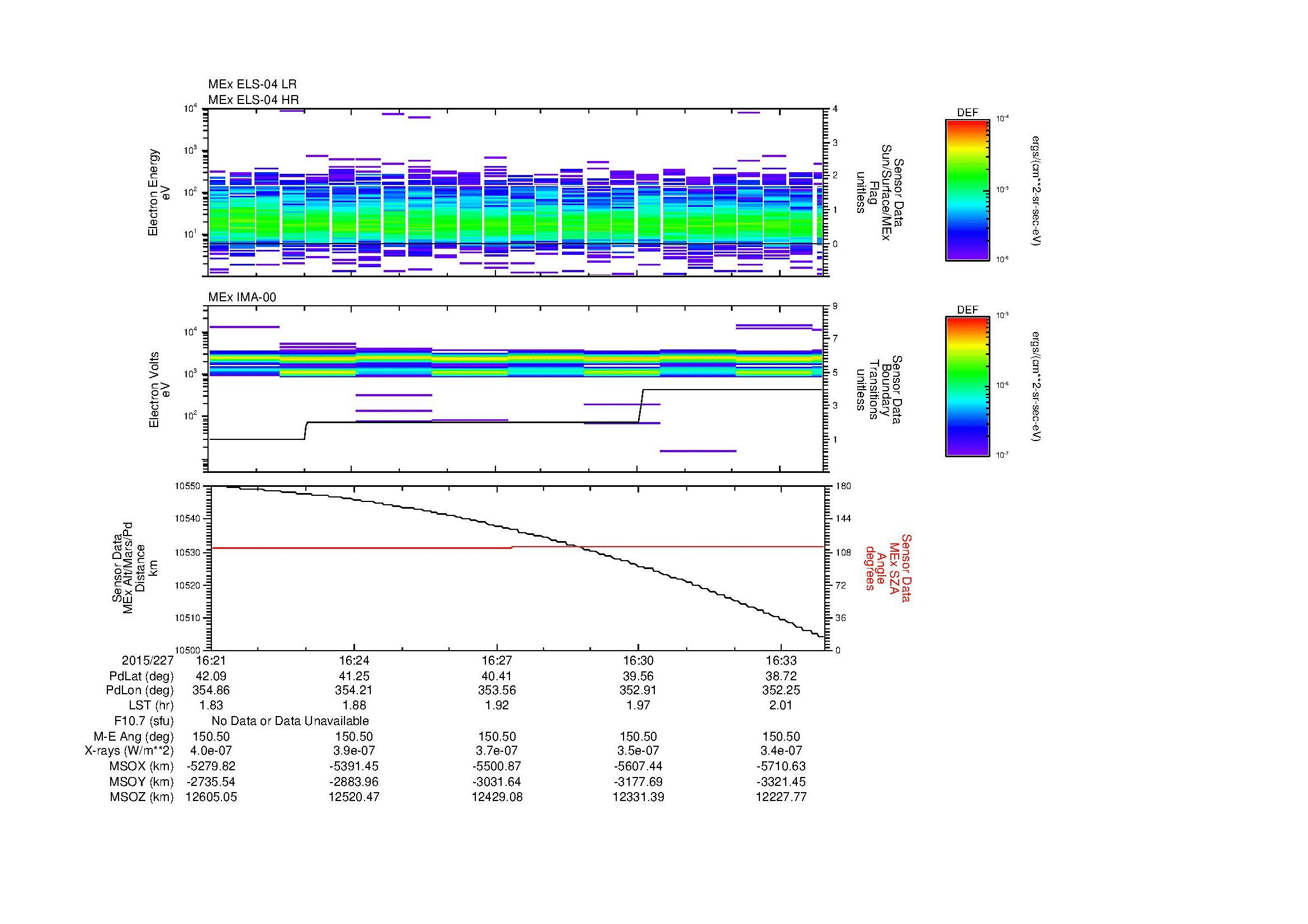1308x924 pixels.
Task: Click MSOX value -5710.63
Action: pyautogui.click(x=782, y=766)
